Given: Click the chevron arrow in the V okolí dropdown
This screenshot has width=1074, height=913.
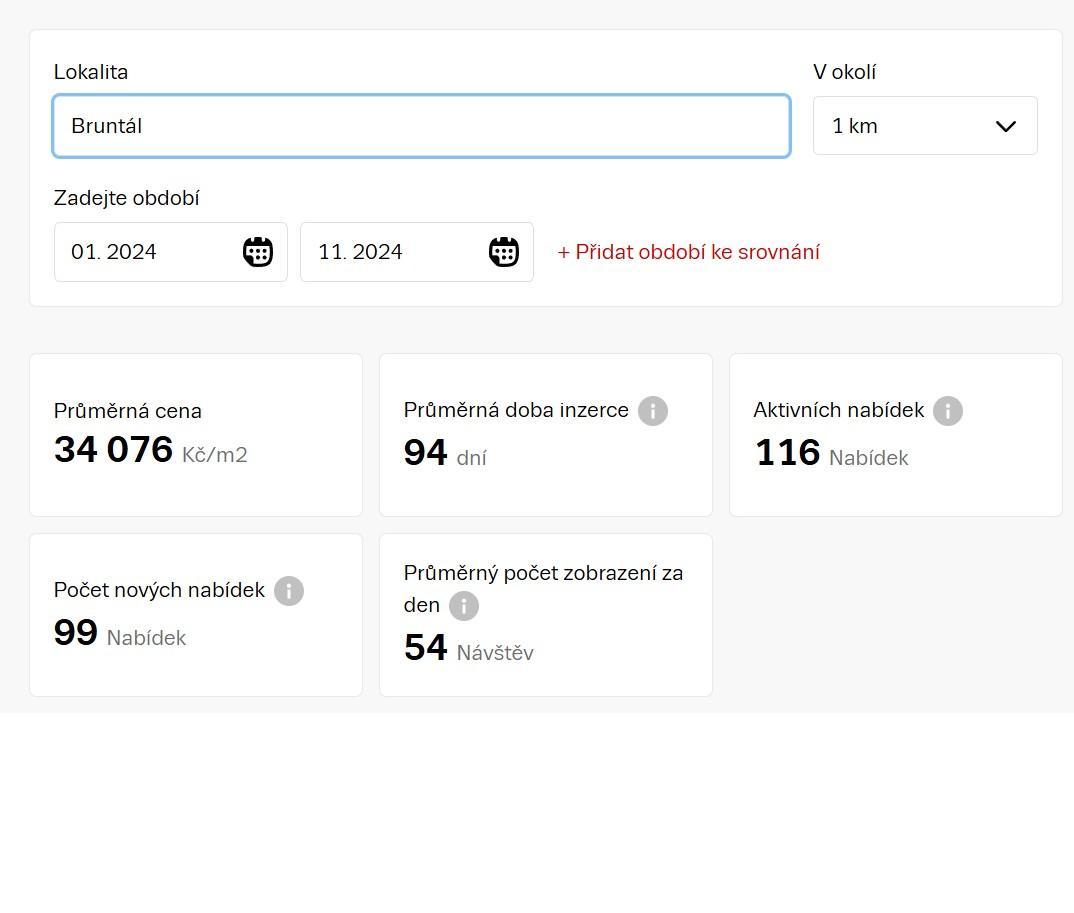Looking at the screenshot, I should [x=1006, y=126].
